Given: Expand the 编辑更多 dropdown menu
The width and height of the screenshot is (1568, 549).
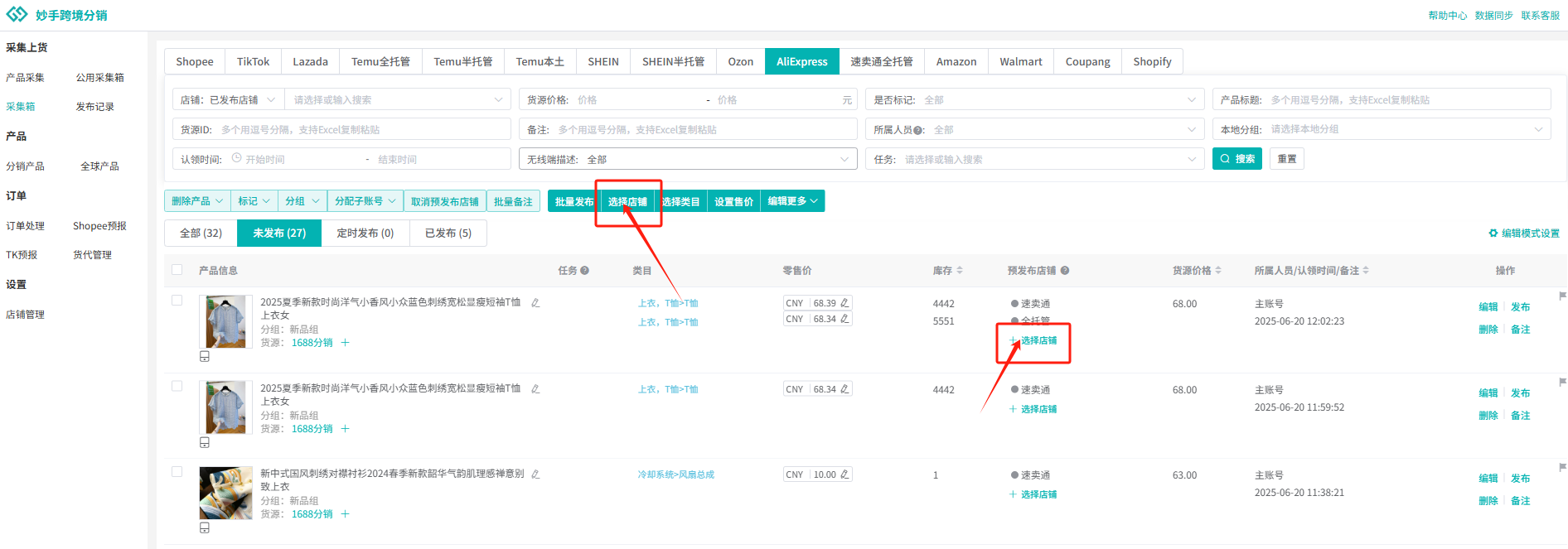Looking at the screenshot, I should 792,201.
